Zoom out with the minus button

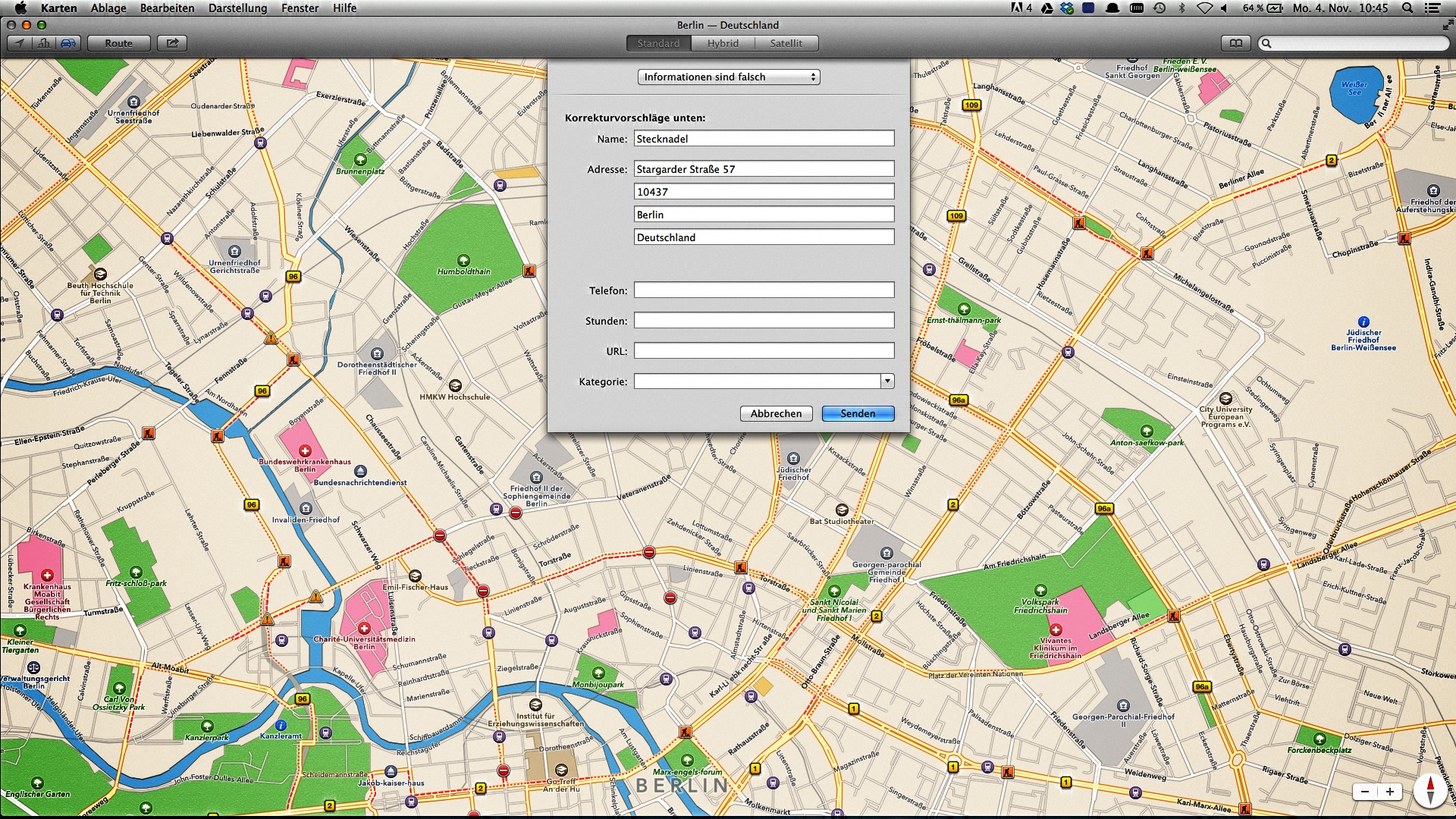1365,792
